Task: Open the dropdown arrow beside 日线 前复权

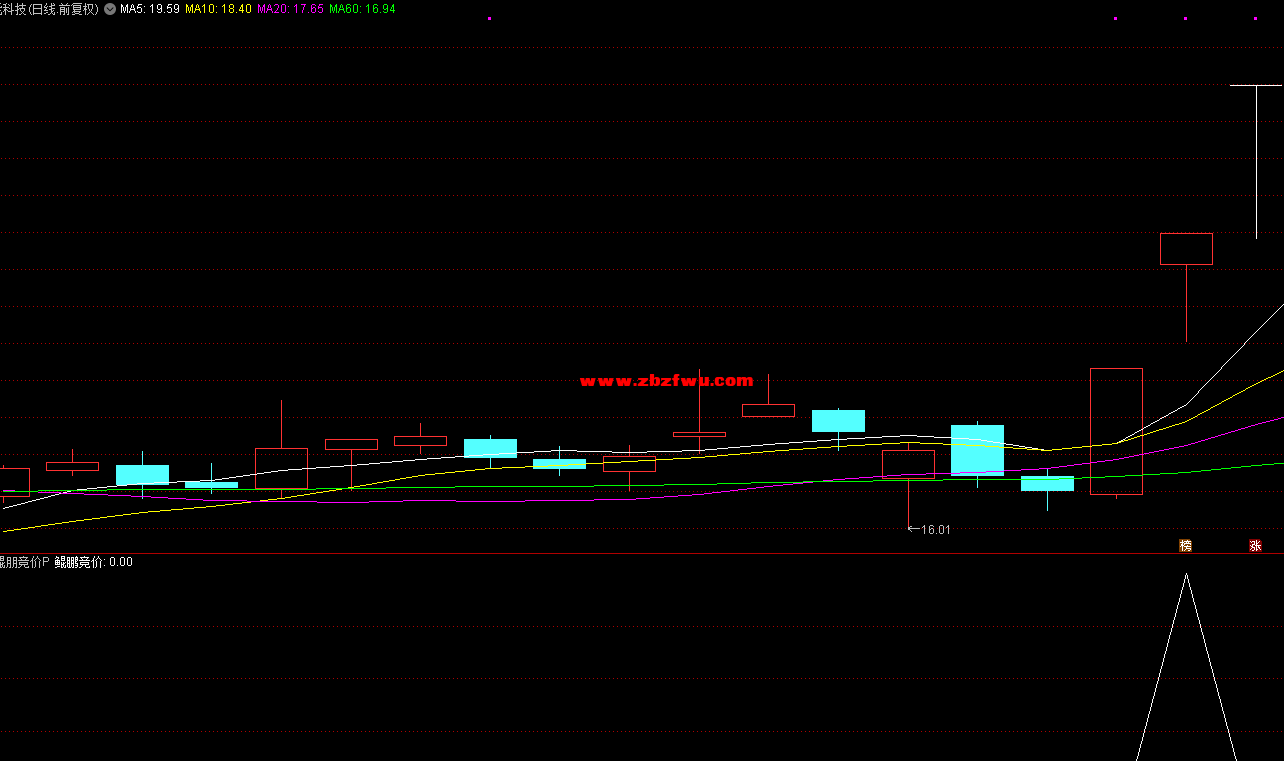Action: pos(110,9)
